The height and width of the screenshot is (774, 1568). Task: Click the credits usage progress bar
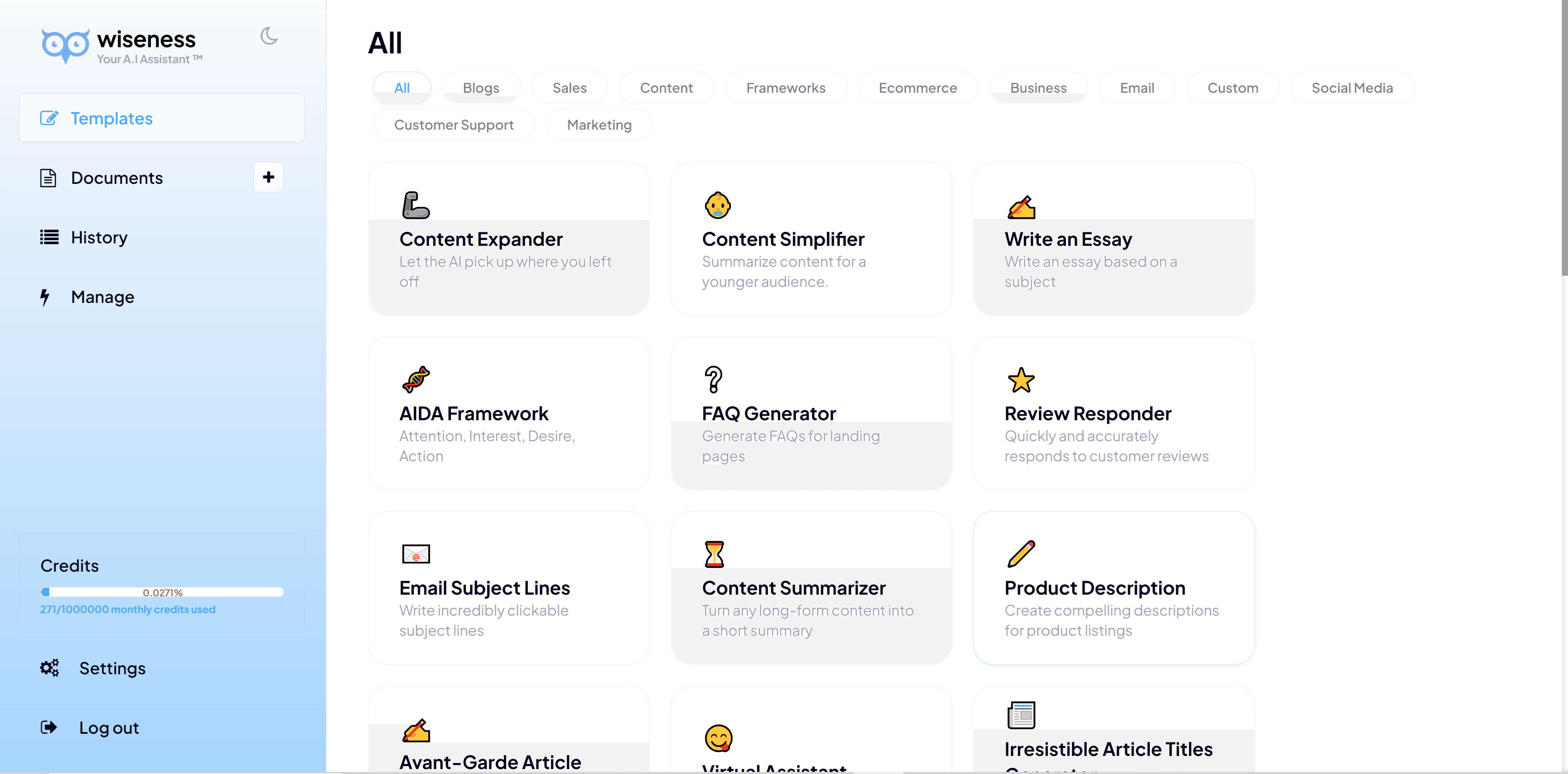[162, 592]
